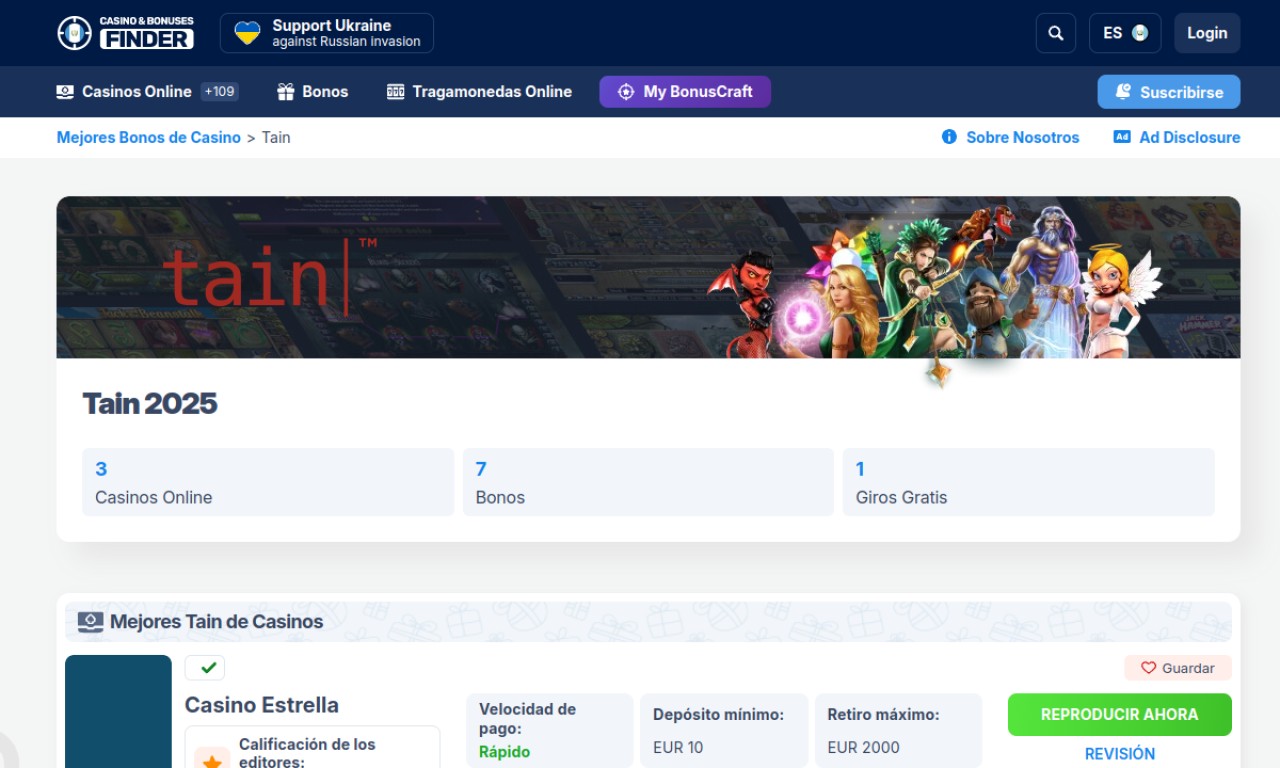Image resolution: width=1280 pixels, height=768 pixels.
Task: Select the 1 Giros Gratis stat card
Action: pyautogui.click(x=1029, y=482)
